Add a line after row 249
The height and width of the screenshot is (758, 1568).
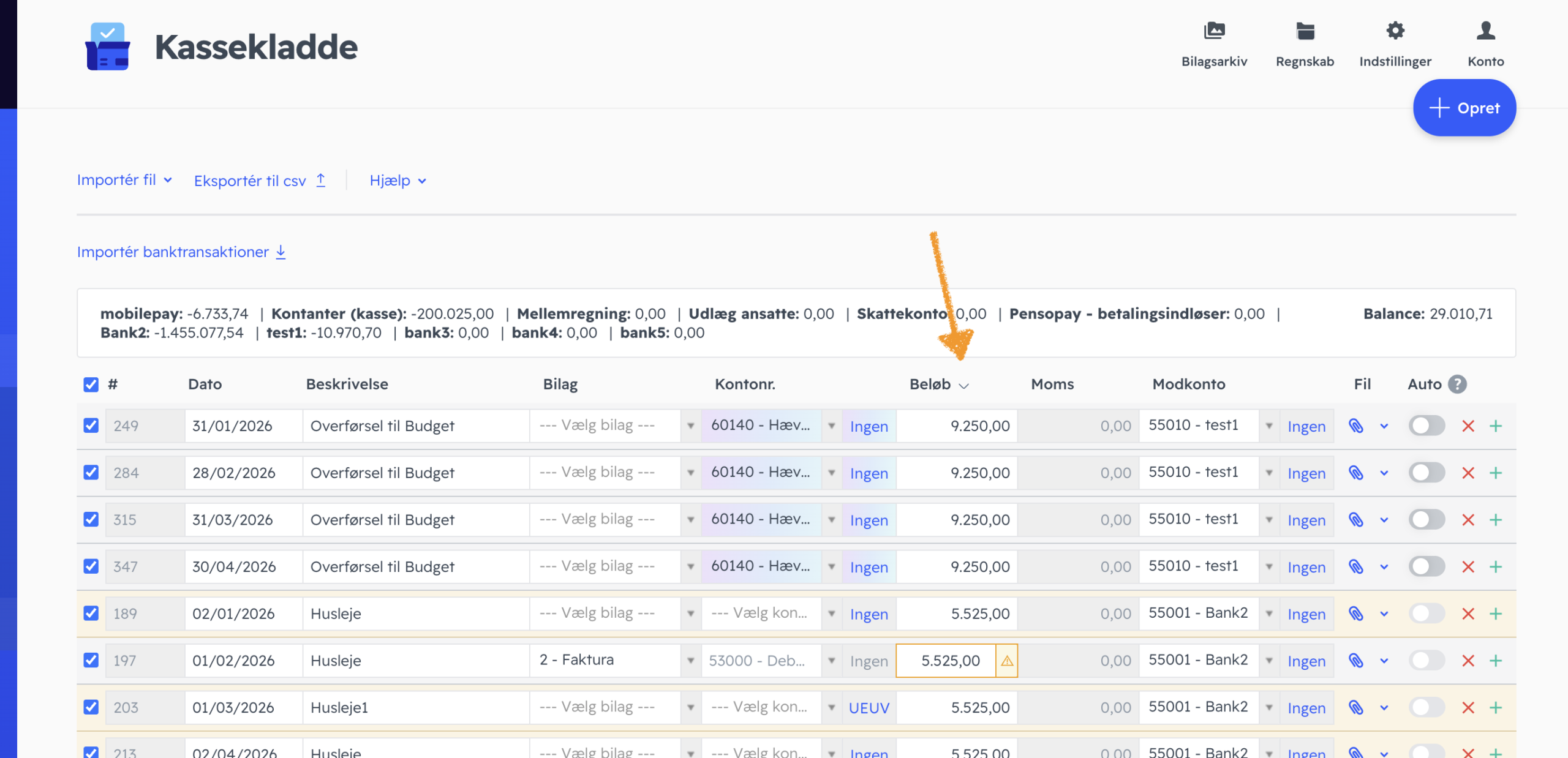point(1496,426)
